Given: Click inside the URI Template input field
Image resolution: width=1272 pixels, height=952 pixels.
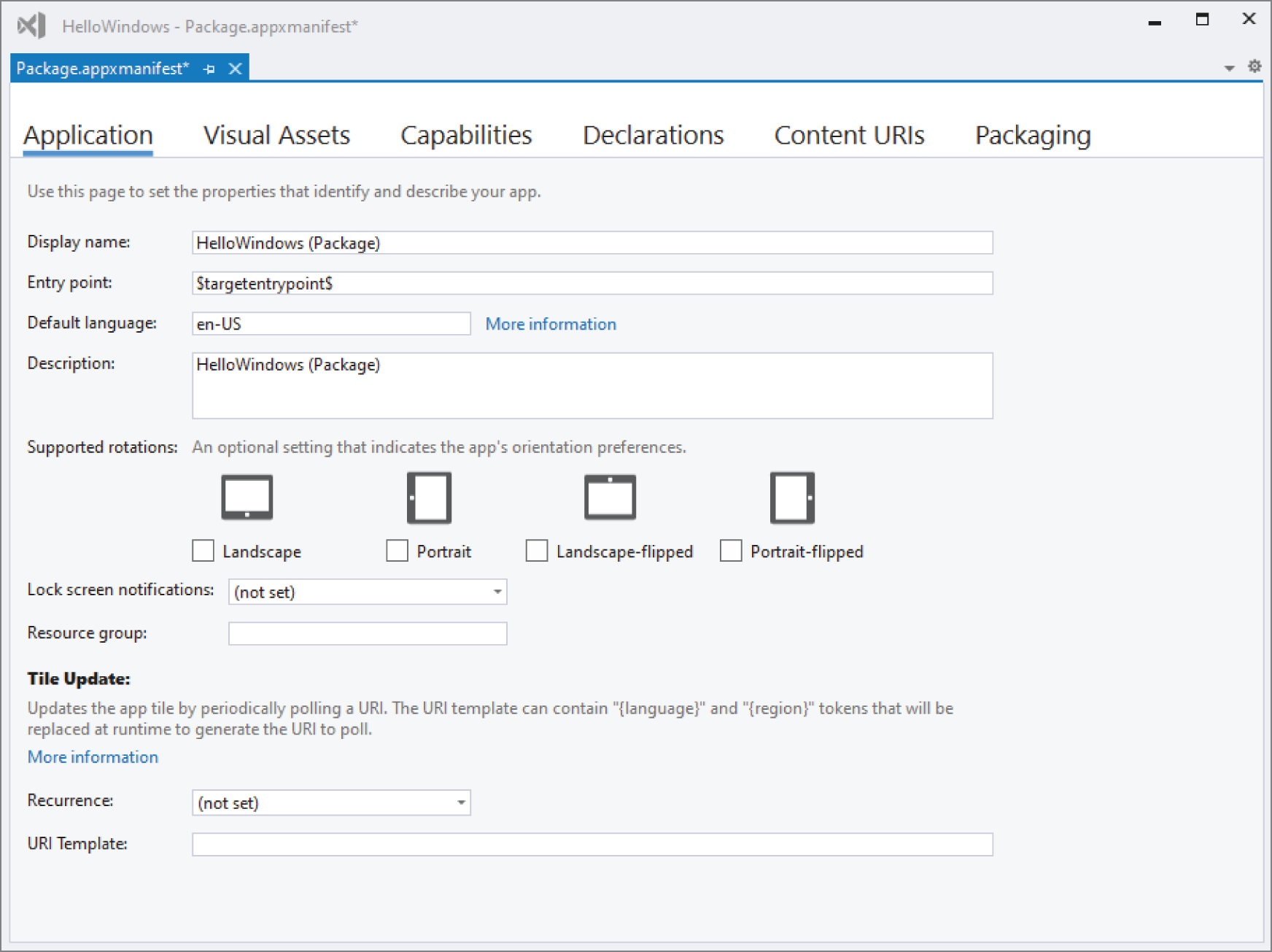Looking at the screenshot, I should point(591,844).
